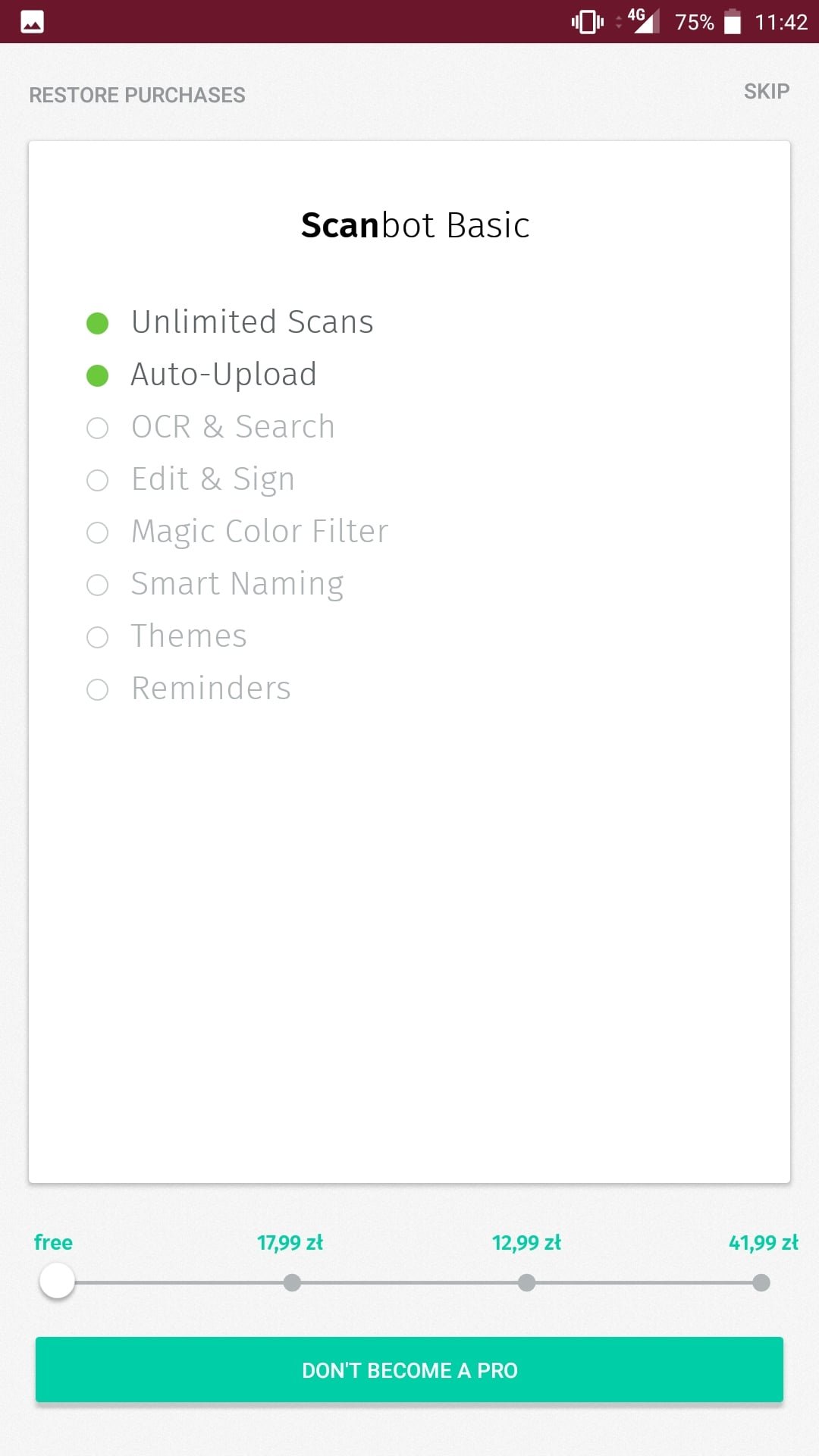Select the green Unlimited Scans bullet
Viewport: 819px width, 1456px height.
[x=98, y=323]
